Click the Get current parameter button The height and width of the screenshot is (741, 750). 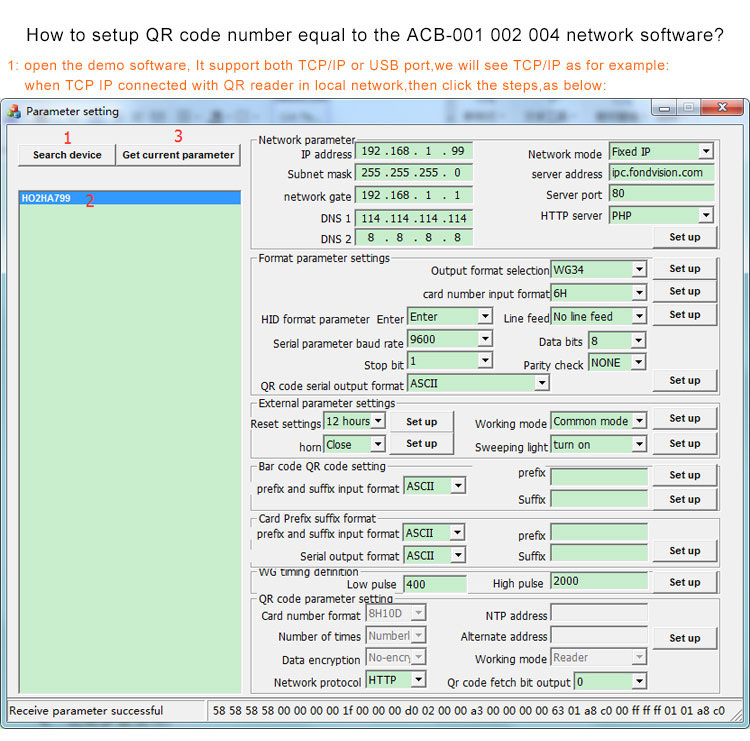[178, 155]
